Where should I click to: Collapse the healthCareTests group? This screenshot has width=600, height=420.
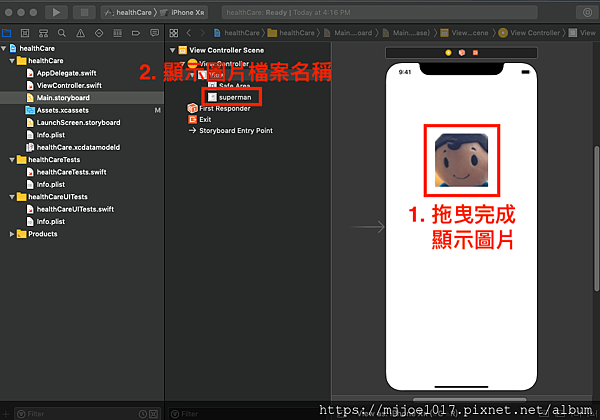[x=12, y=160]
